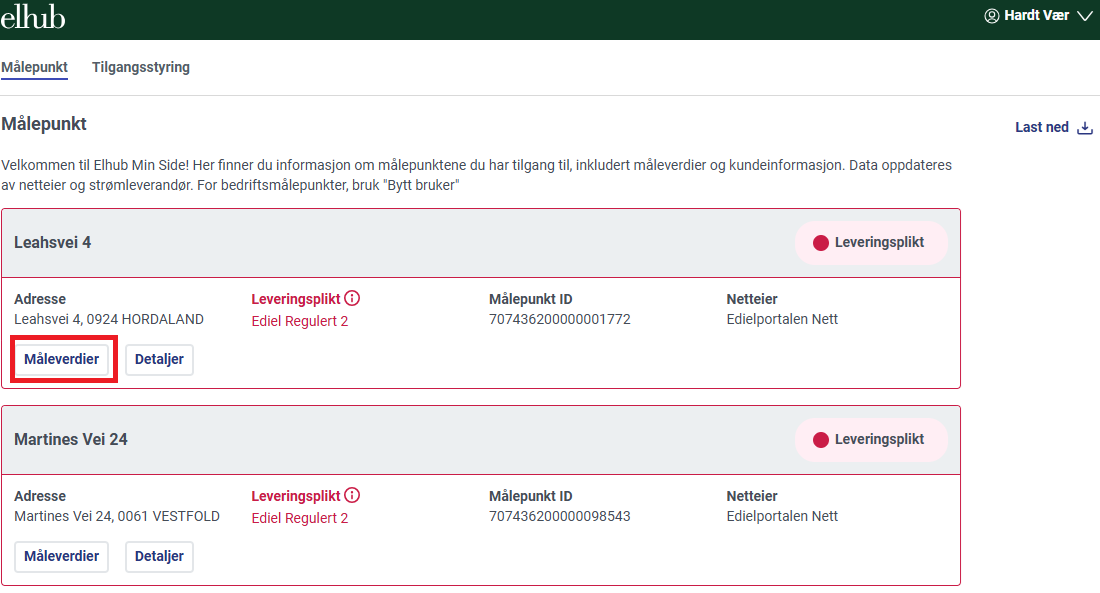
Task: Click Ediel Regulert 2 under Martines Vei 24
Action: pyautogui.click(x=300, y=519)
